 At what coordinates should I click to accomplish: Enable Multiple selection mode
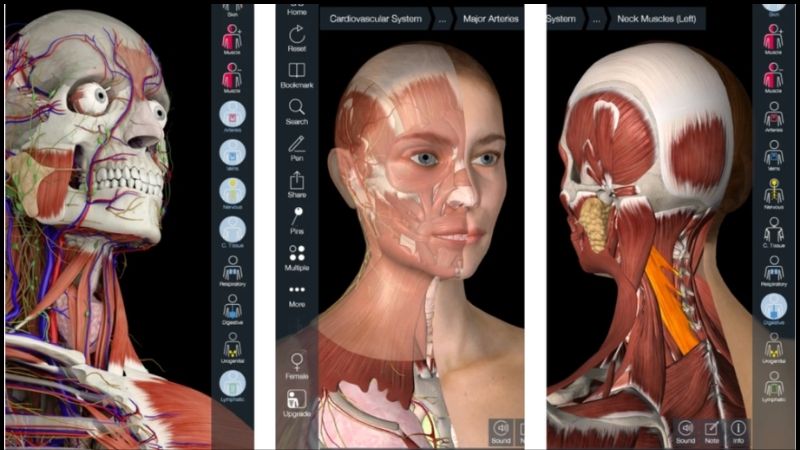click(297, 258)
